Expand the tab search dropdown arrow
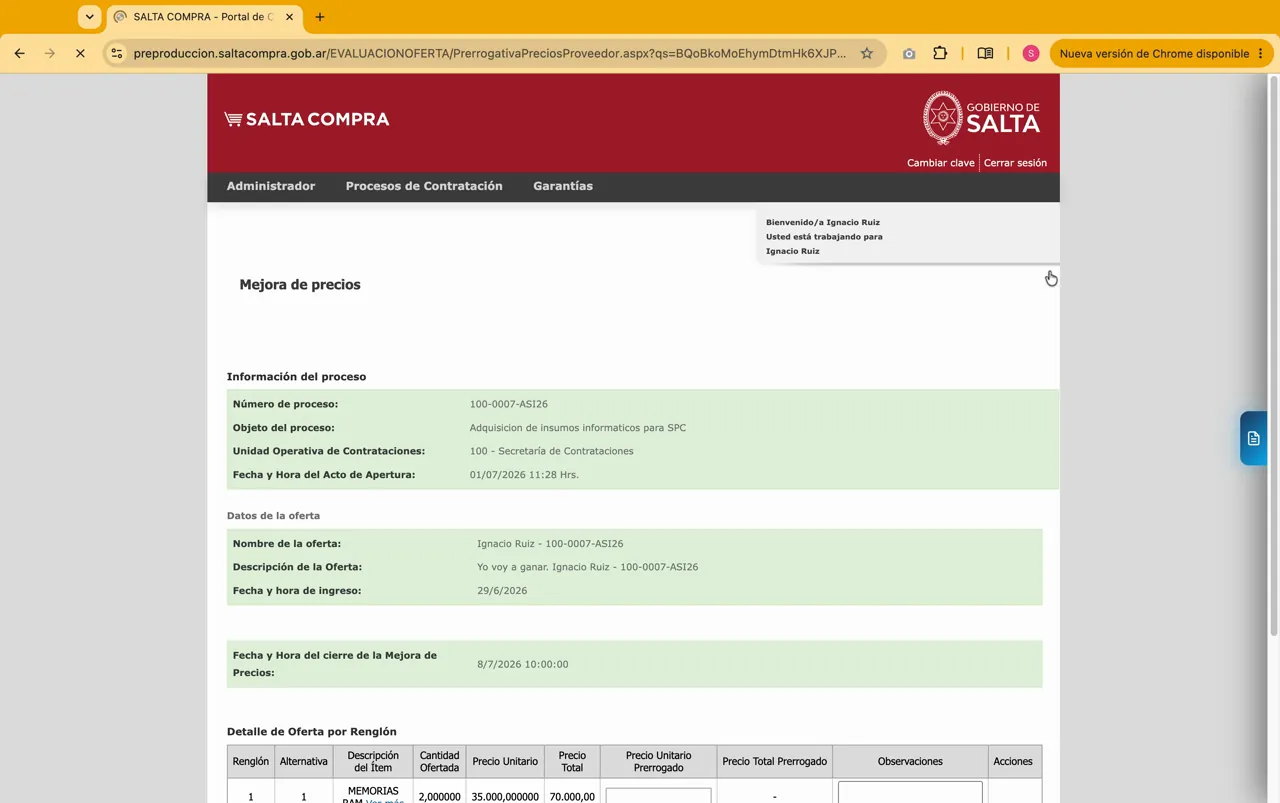The width and height of the screenshot is (1280, 803). [x=90, y=17]
